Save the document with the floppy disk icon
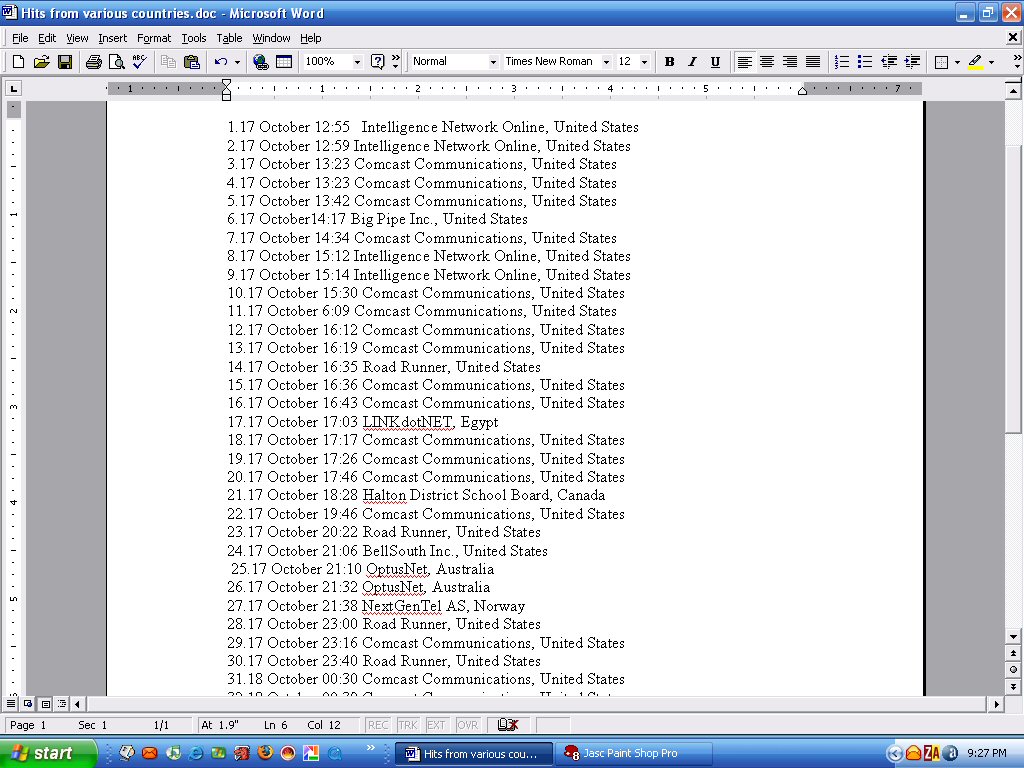This screenshot has width=1024, height=768. [65, 62]
